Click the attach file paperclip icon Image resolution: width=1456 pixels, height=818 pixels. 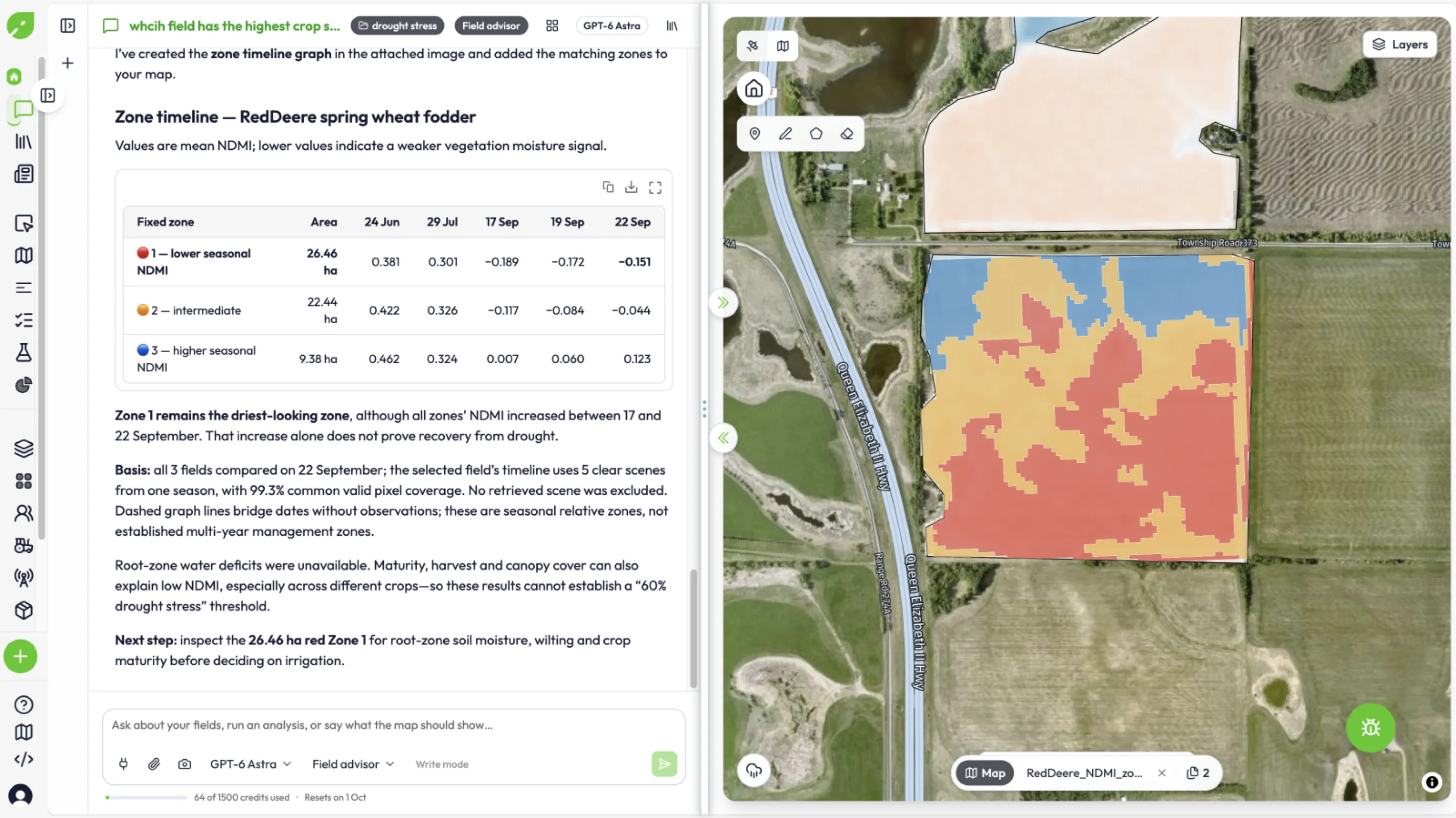tap(154, 764)
